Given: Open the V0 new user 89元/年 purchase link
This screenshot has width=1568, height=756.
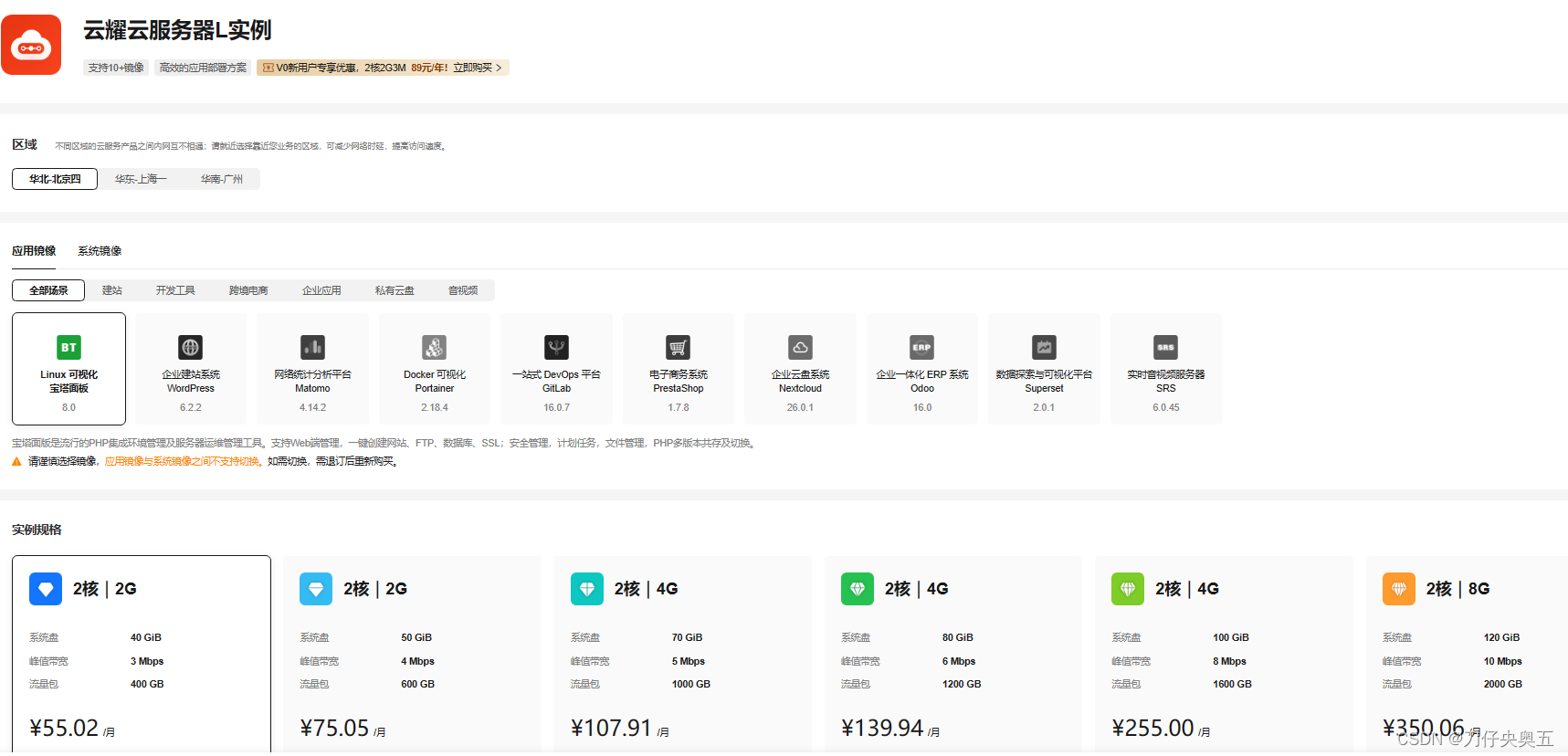Looking at the screenshot, I should point(383,68).
